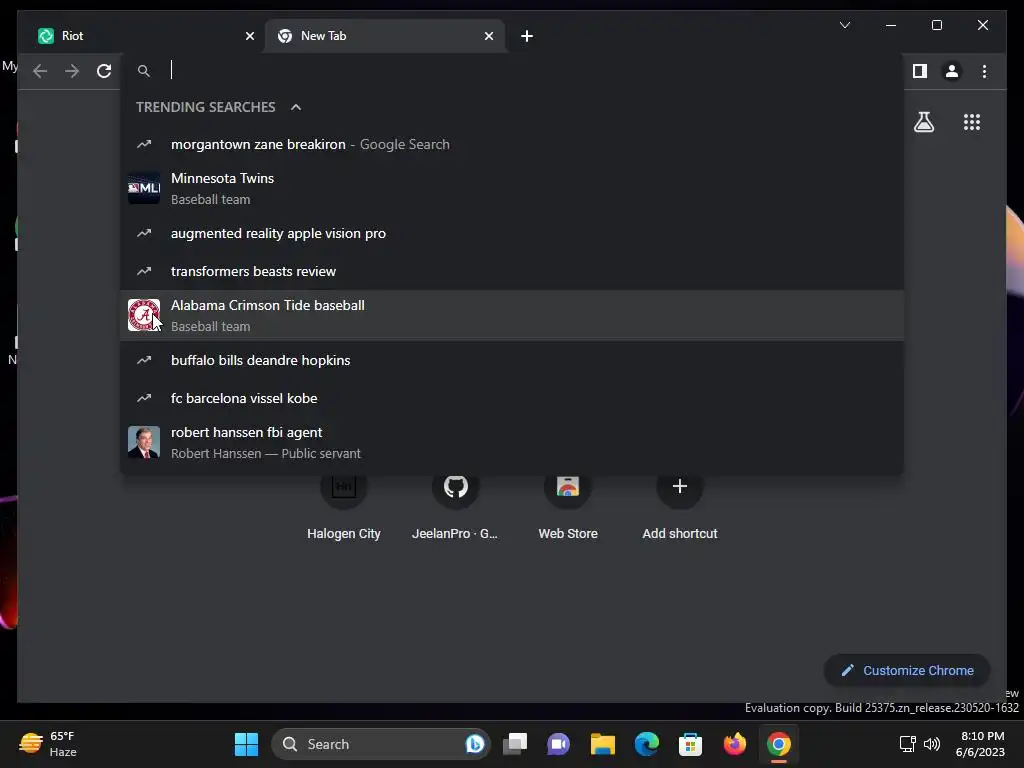Select 'fc barcelona vissel kobe' suggestion
Screen dimensions: 1024x768
pos(512,398)
